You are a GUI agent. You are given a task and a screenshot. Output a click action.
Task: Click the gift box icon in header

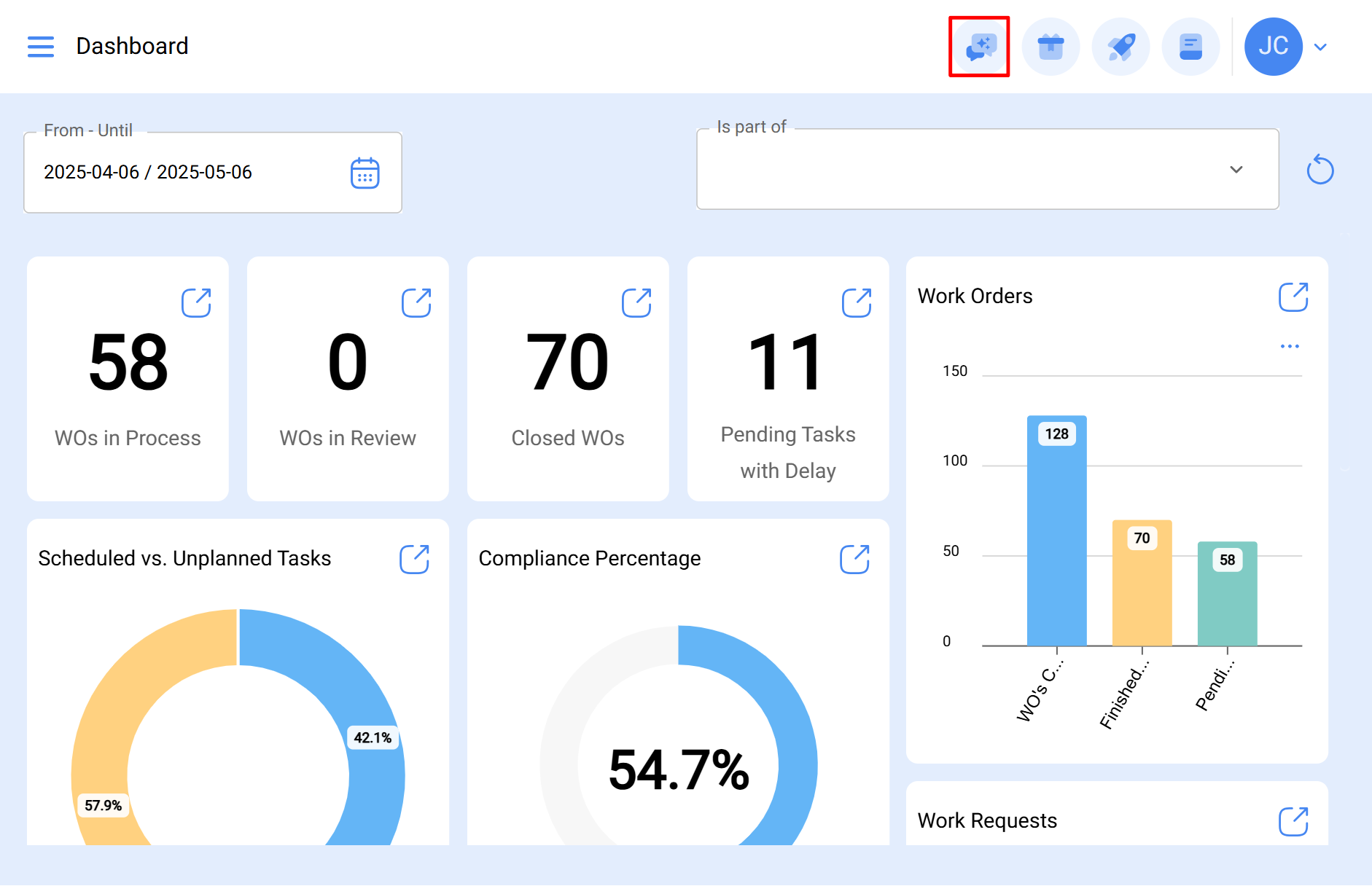click(x=1051, y=47)
